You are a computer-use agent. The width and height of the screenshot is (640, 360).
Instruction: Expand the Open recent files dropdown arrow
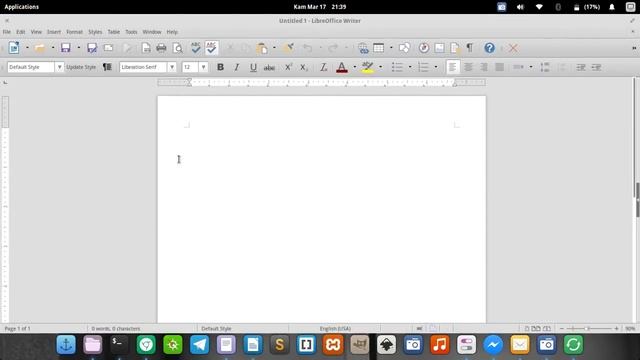(x=53, y=48)
